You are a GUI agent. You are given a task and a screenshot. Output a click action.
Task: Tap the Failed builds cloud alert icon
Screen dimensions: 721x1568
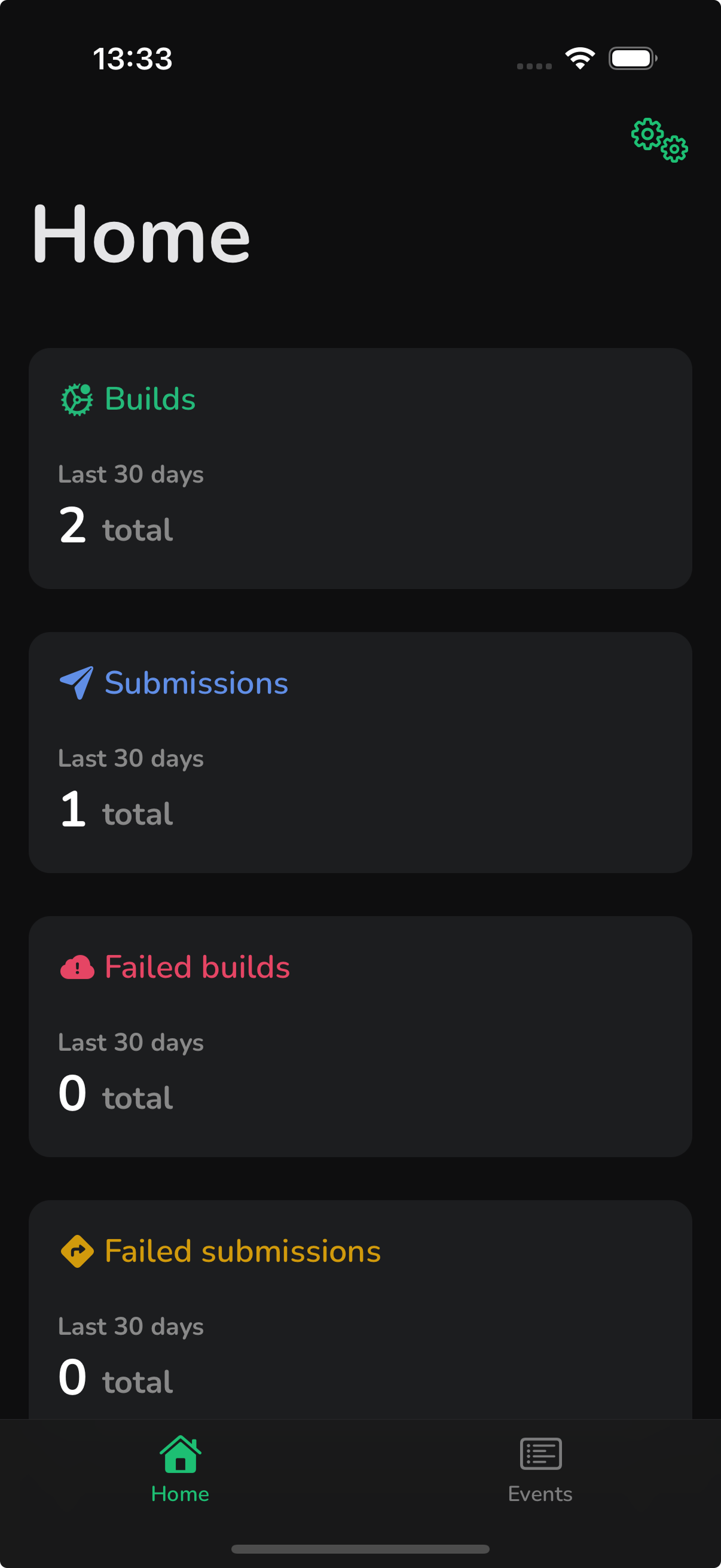click(x=77, y=967)
